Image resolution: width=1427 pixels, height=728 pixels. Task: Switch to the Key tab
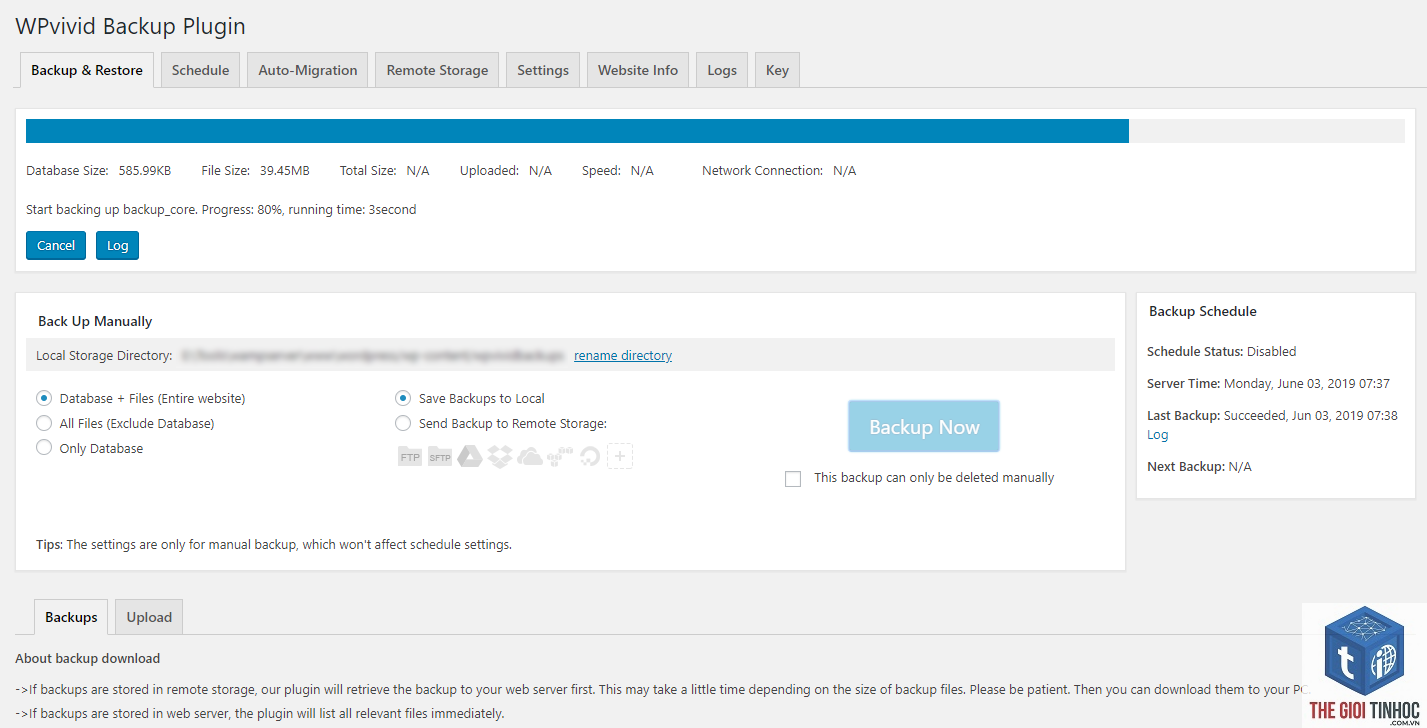777,70
